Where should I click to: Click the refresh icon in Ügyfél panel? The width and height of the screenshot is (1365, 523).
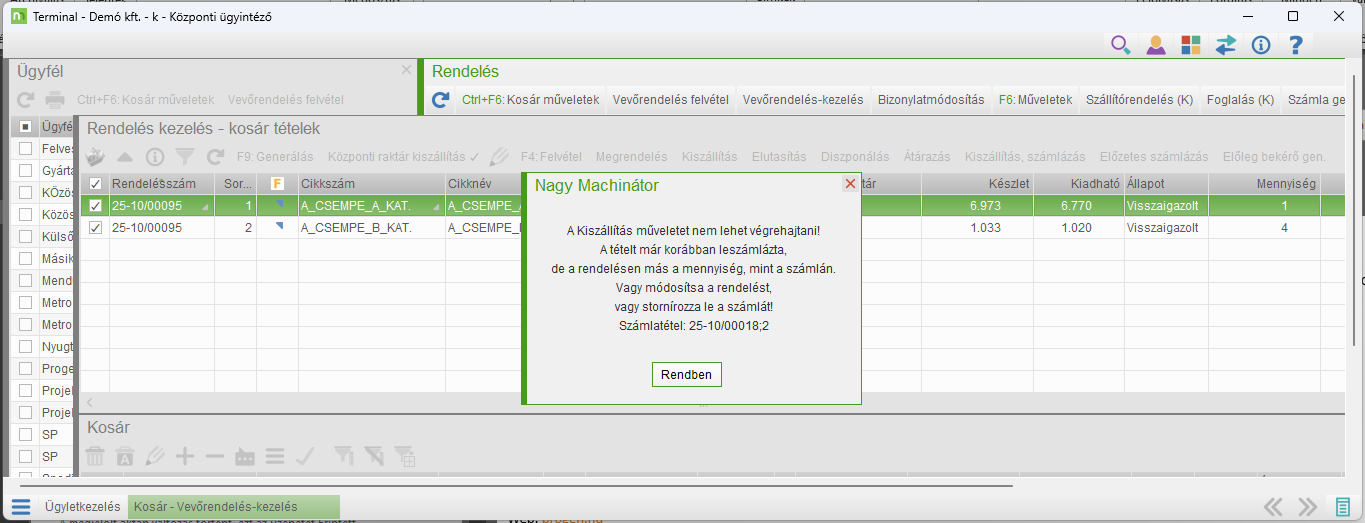[x=26, y=100]
